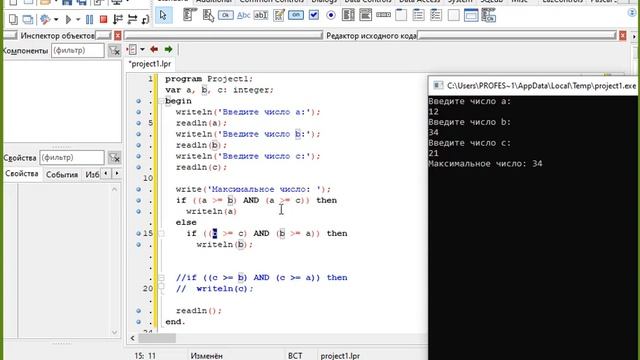Toggle breakpoint on writeln(a) line gutter
The width and height of the screenshot is (640, 360).
click(x=139, y=211)
